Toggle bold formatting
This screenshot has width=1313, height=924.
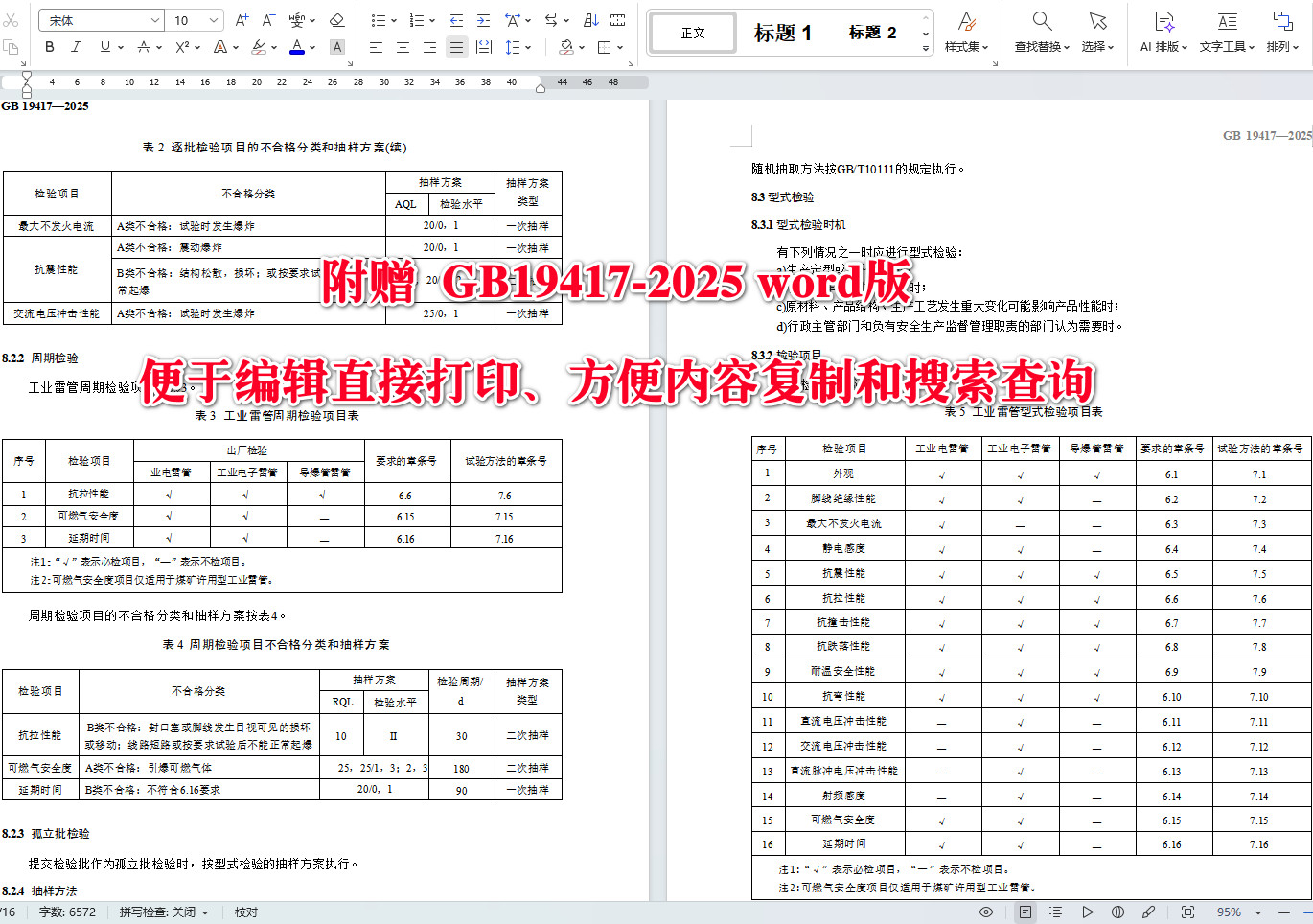[50, 46]
